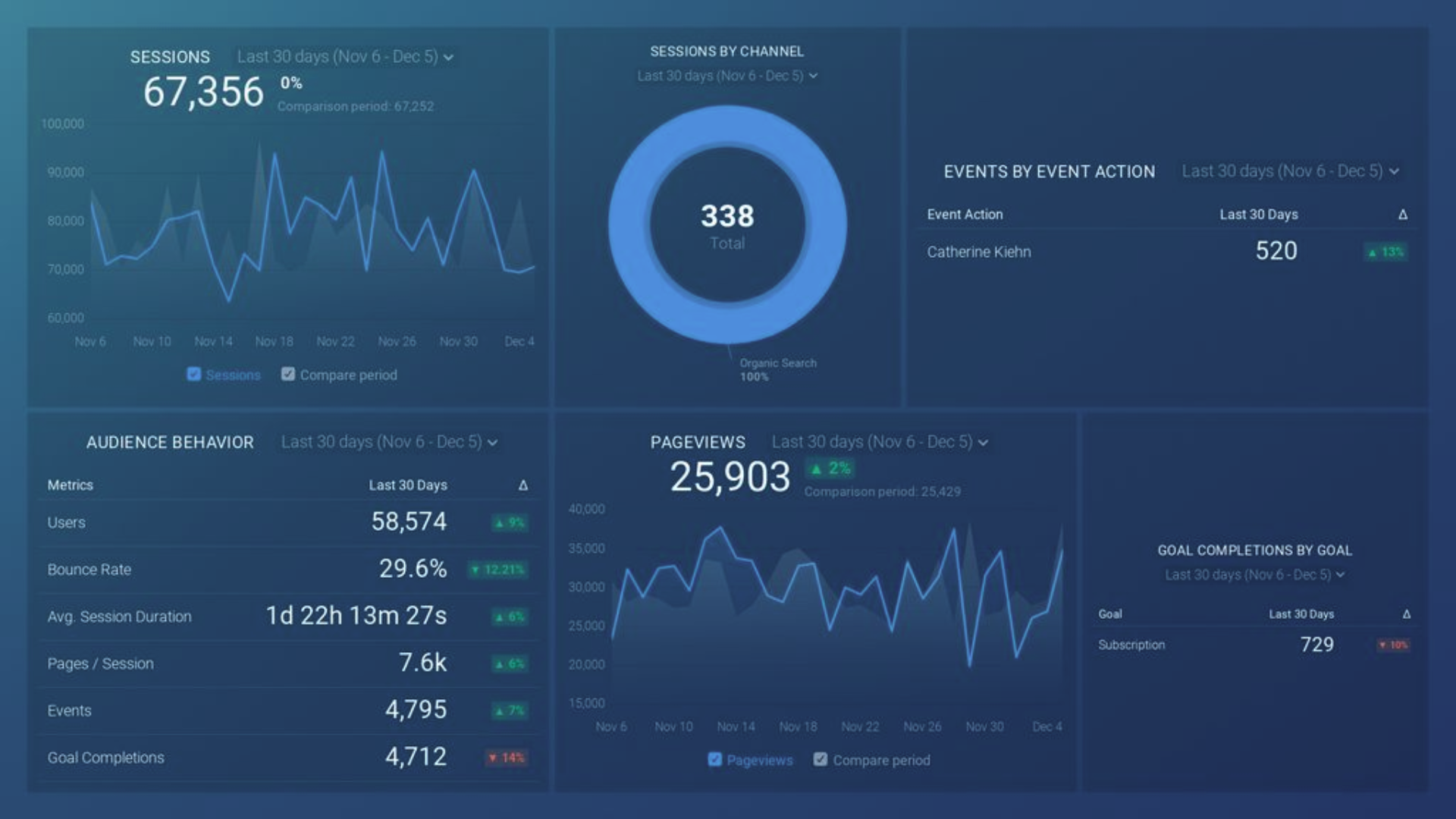This screenshot has width=1456, height=819.
Task: Click delta icon in Events by Event Action header
Action: pyautogui.click(x=1403, y=215)
